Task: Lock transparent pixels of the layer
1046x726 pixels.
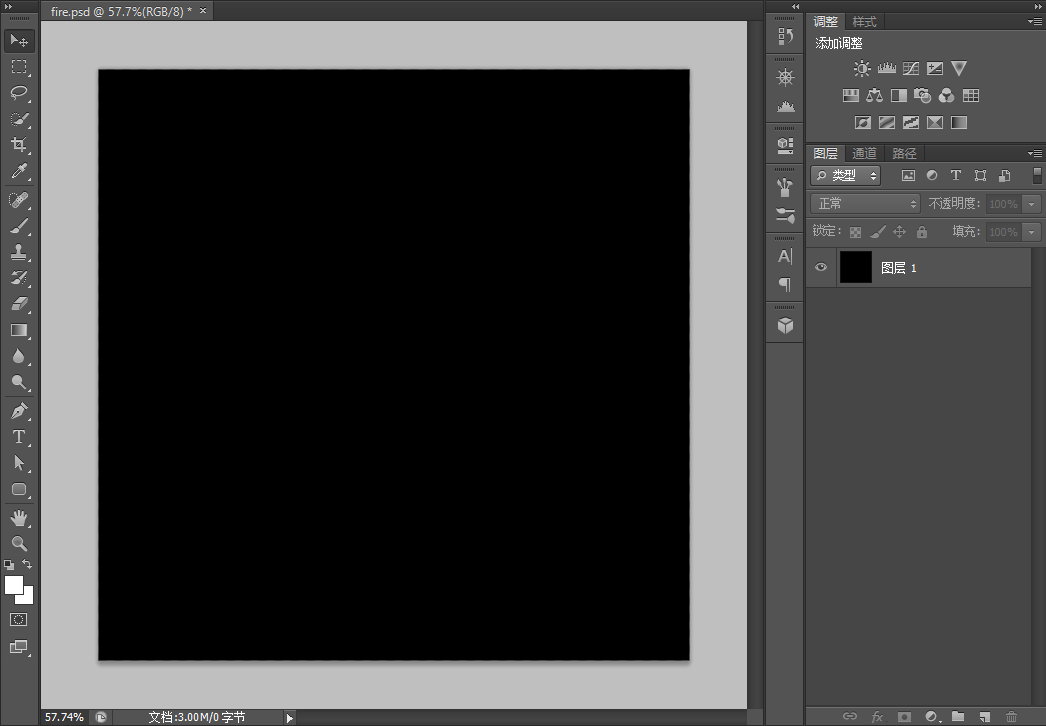Action: 855,232
